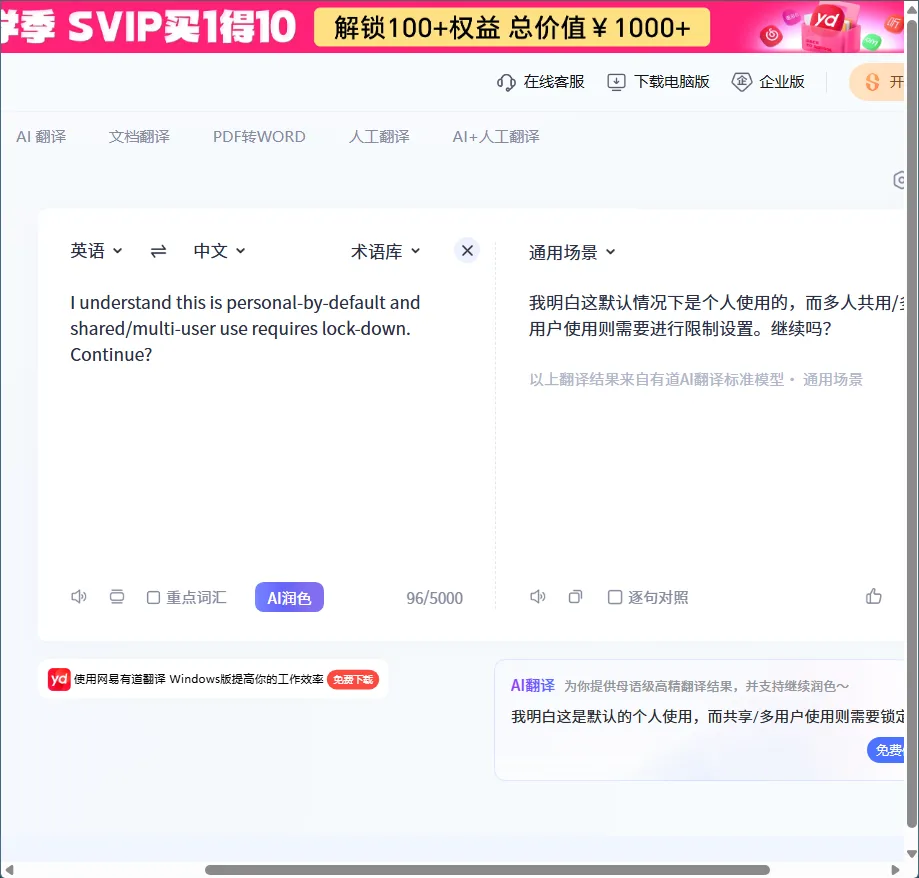Click the enterprise edition badge icon

click(741, 82)
